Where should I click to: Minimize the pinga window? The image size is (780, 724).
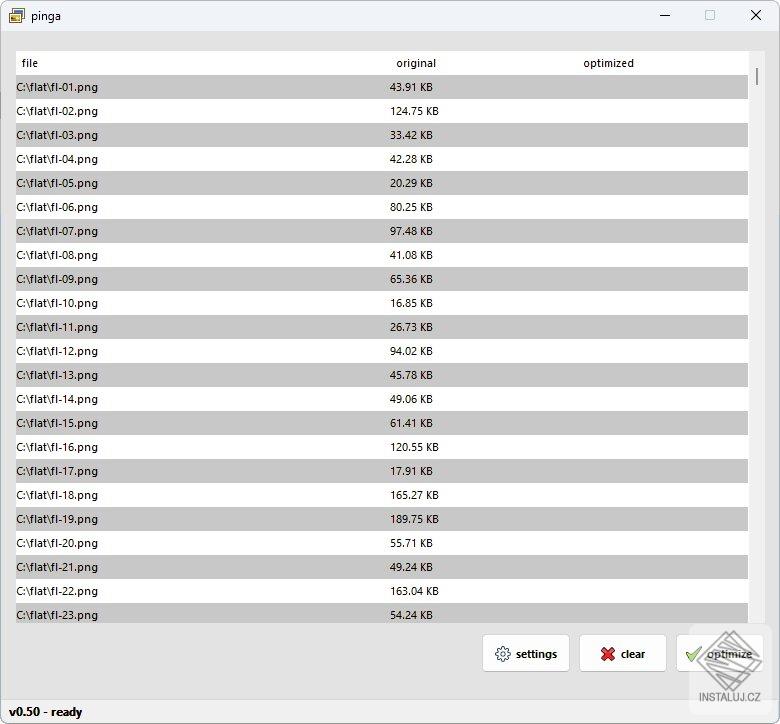665,15
